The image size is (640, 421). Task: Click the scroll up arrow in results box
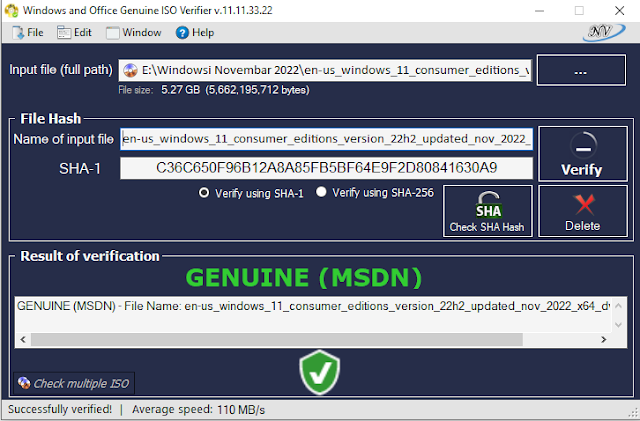pyautogui.click(x=618, y=306)
